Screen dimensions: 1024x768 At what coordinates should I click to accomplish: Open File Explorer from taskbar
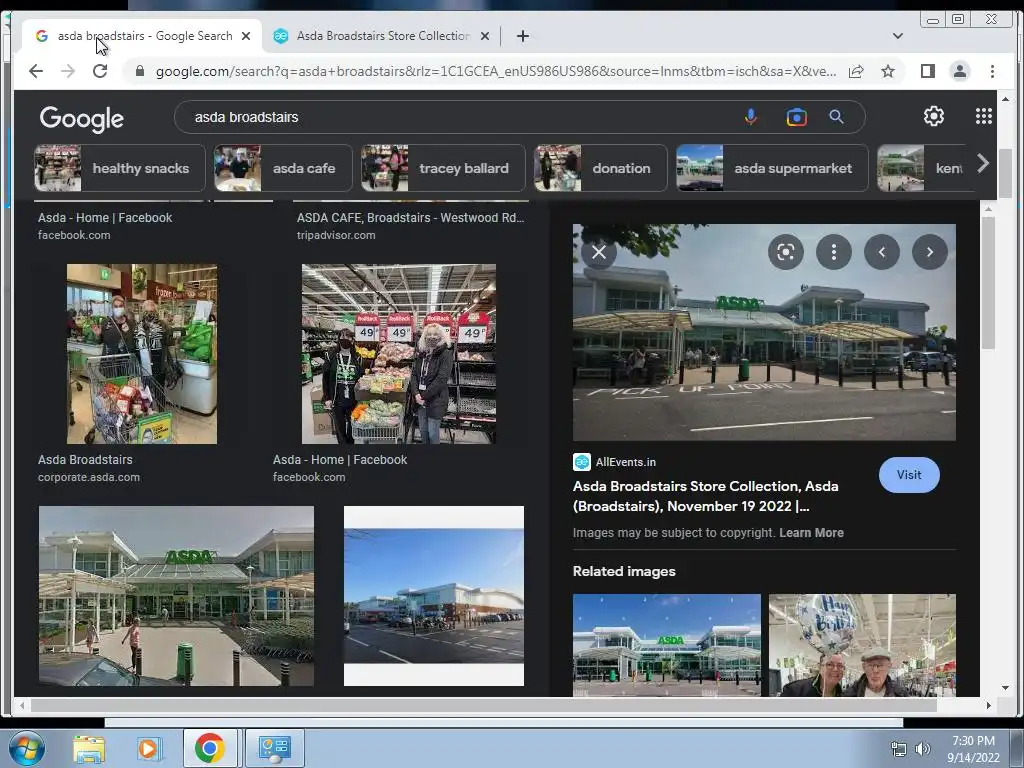tap(89, 748)
